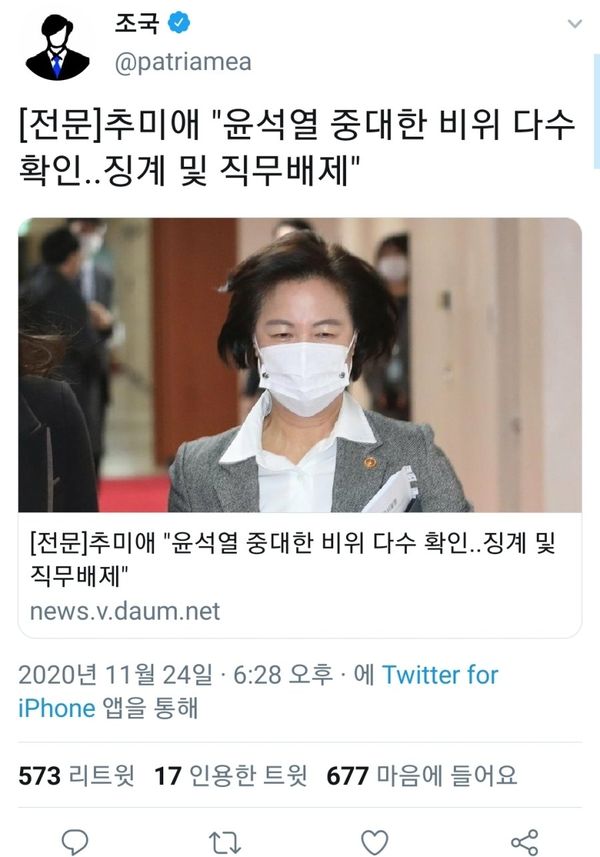The width and height of the screenshot is (600, 857).
Task: View the 17 인용한 트윗 list
Action: pyautogui.click(x=231, y=776)
